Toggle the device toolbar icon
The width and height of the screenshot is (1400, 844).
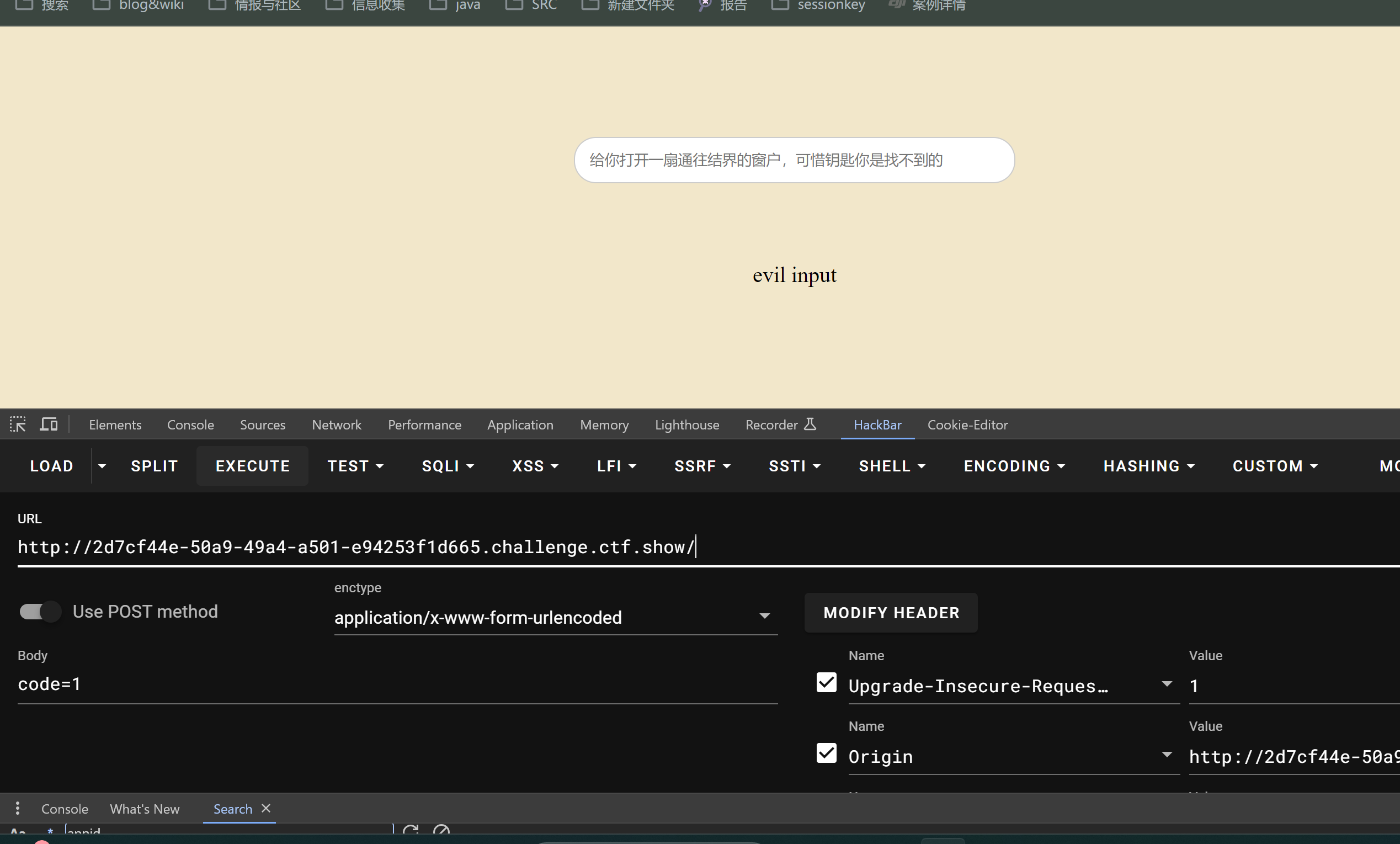point(49,424)
